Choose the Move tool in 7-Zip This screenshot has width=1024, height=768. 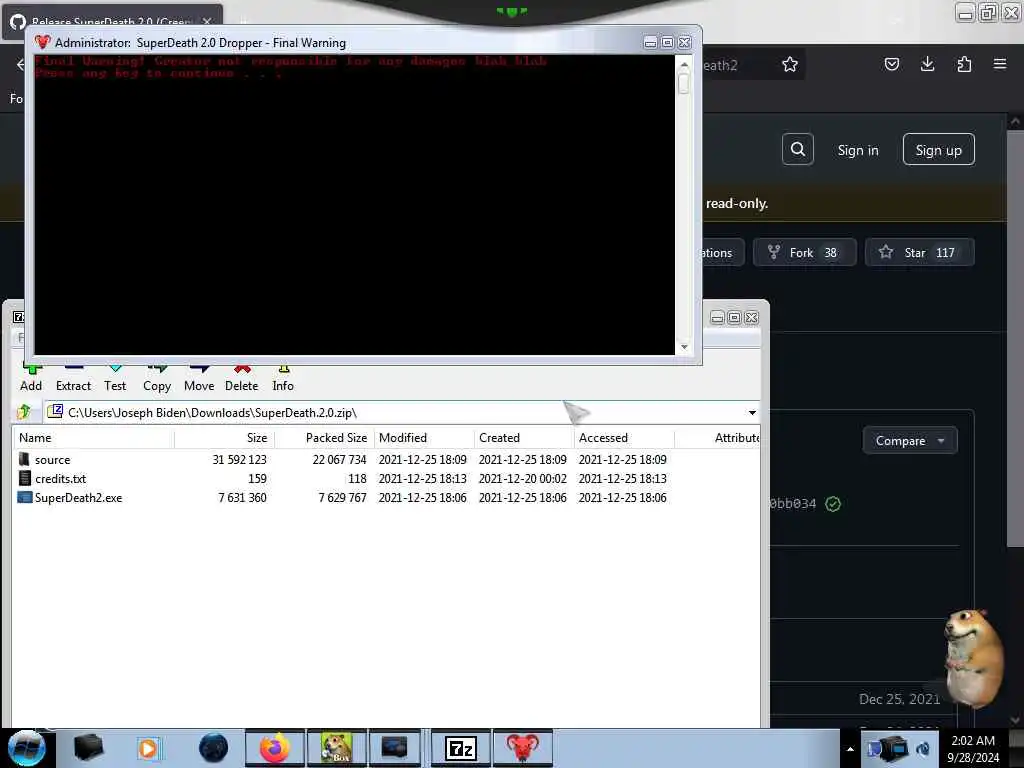[x=199, y=379]
